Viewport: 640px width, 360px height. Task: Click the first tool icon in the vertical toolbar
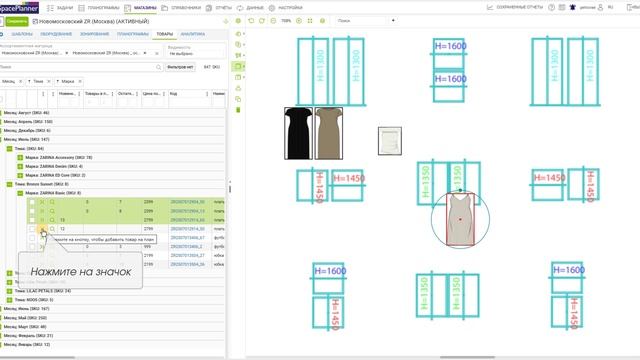(238, 33)
